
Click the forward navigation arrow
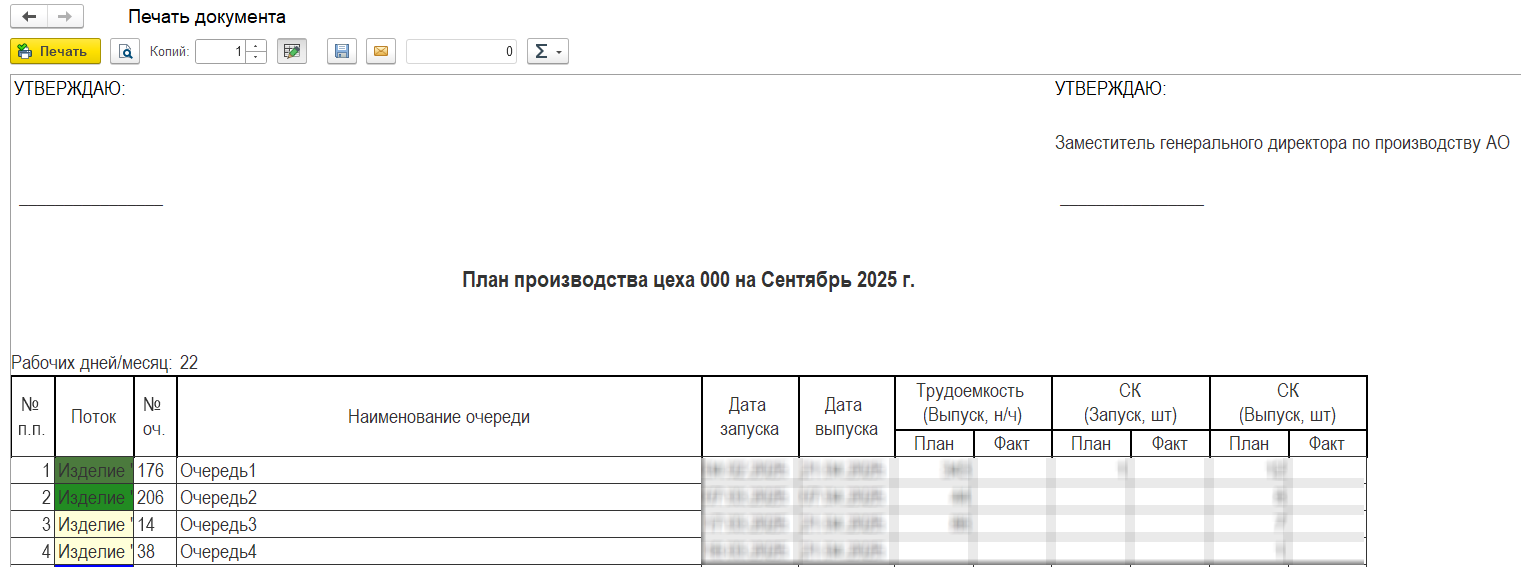pos(65,17)
